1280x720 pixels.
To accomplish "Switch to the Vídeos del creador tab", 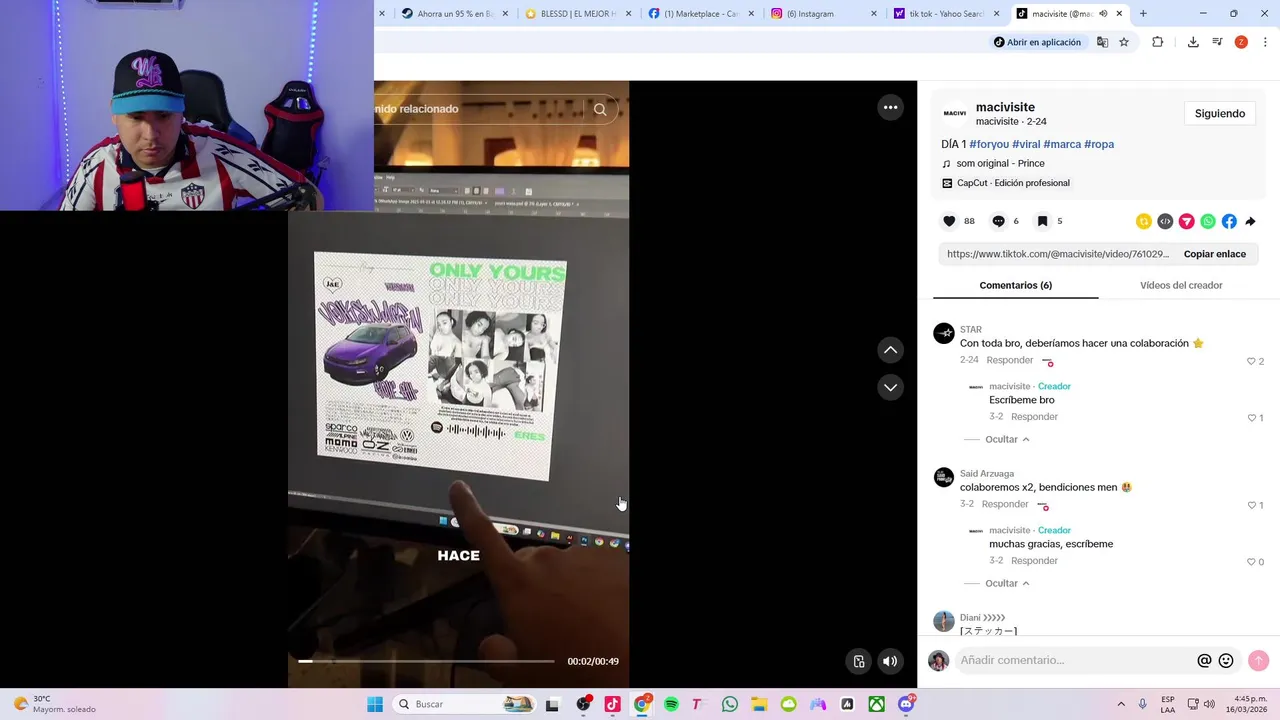I will [x=1181, y=285].
